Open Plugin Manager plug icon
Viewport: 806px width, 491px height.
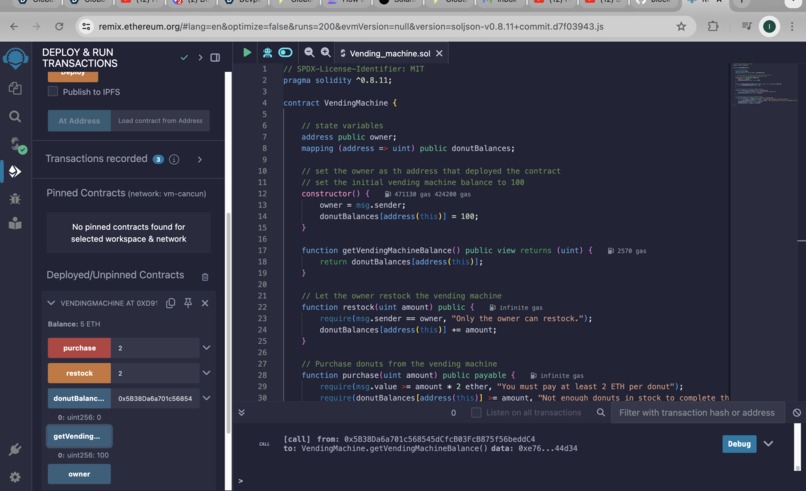(x=15, y=449)
